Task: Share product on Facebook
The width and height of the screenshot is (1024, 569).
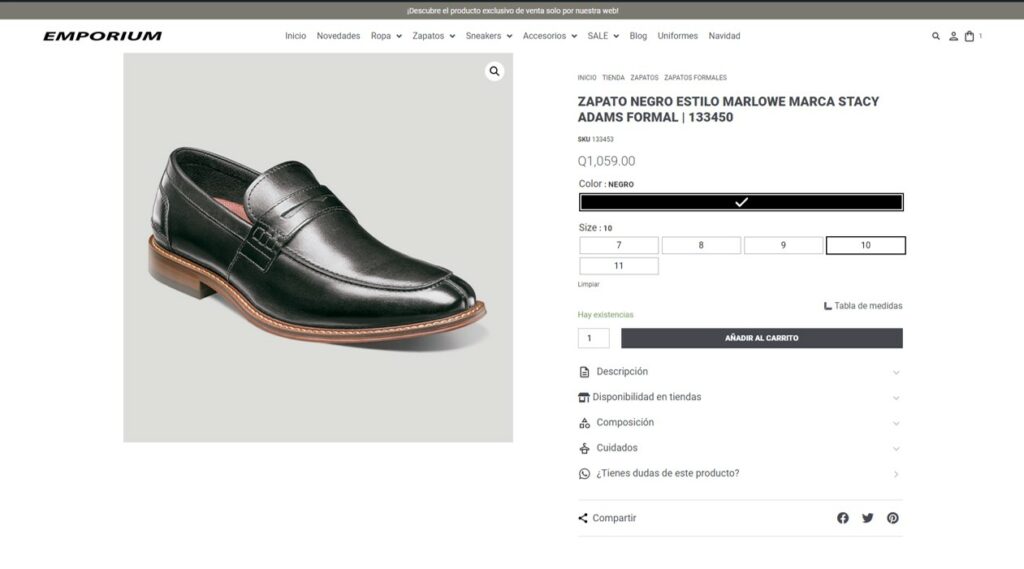Action: click(842, 518)
